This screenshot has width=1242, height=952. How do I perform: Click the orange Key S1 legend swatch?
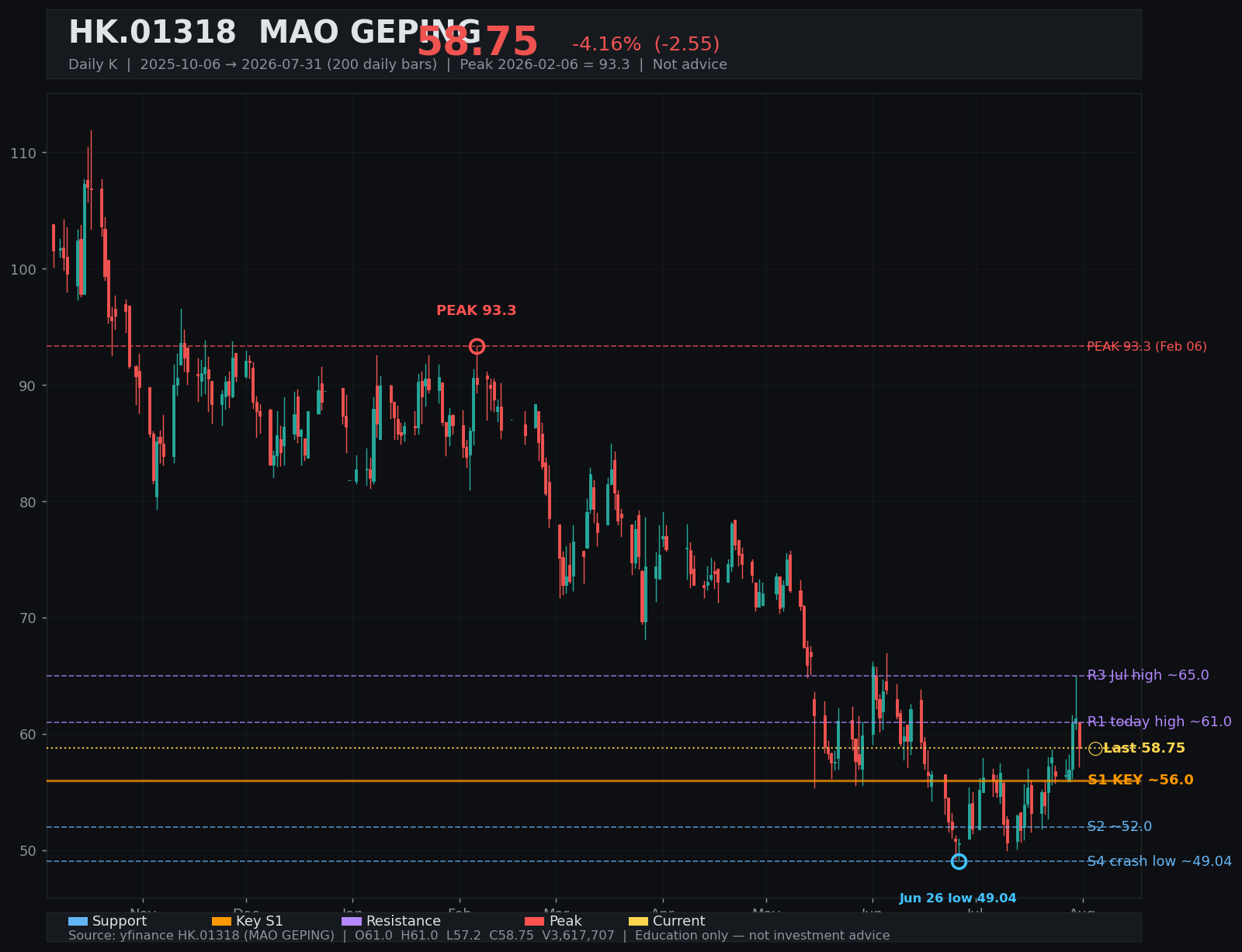221,922
